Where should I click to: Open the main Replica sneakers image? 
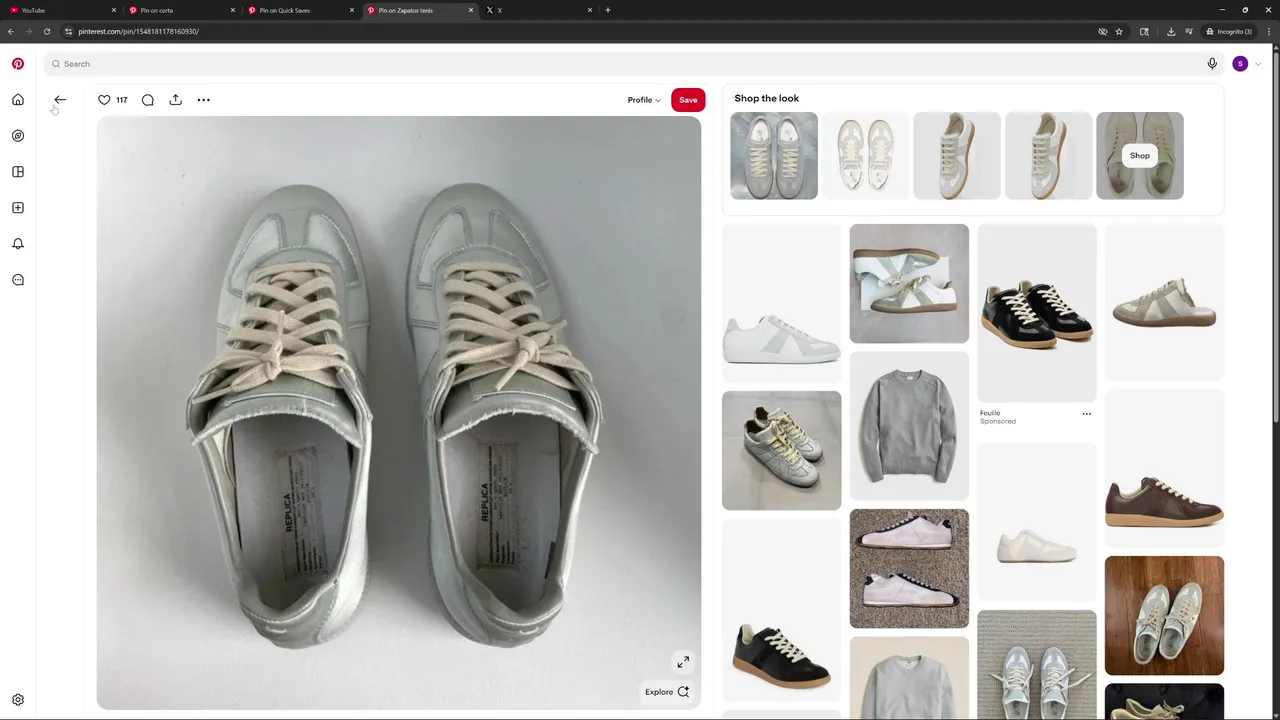click(x=399, y=413)
